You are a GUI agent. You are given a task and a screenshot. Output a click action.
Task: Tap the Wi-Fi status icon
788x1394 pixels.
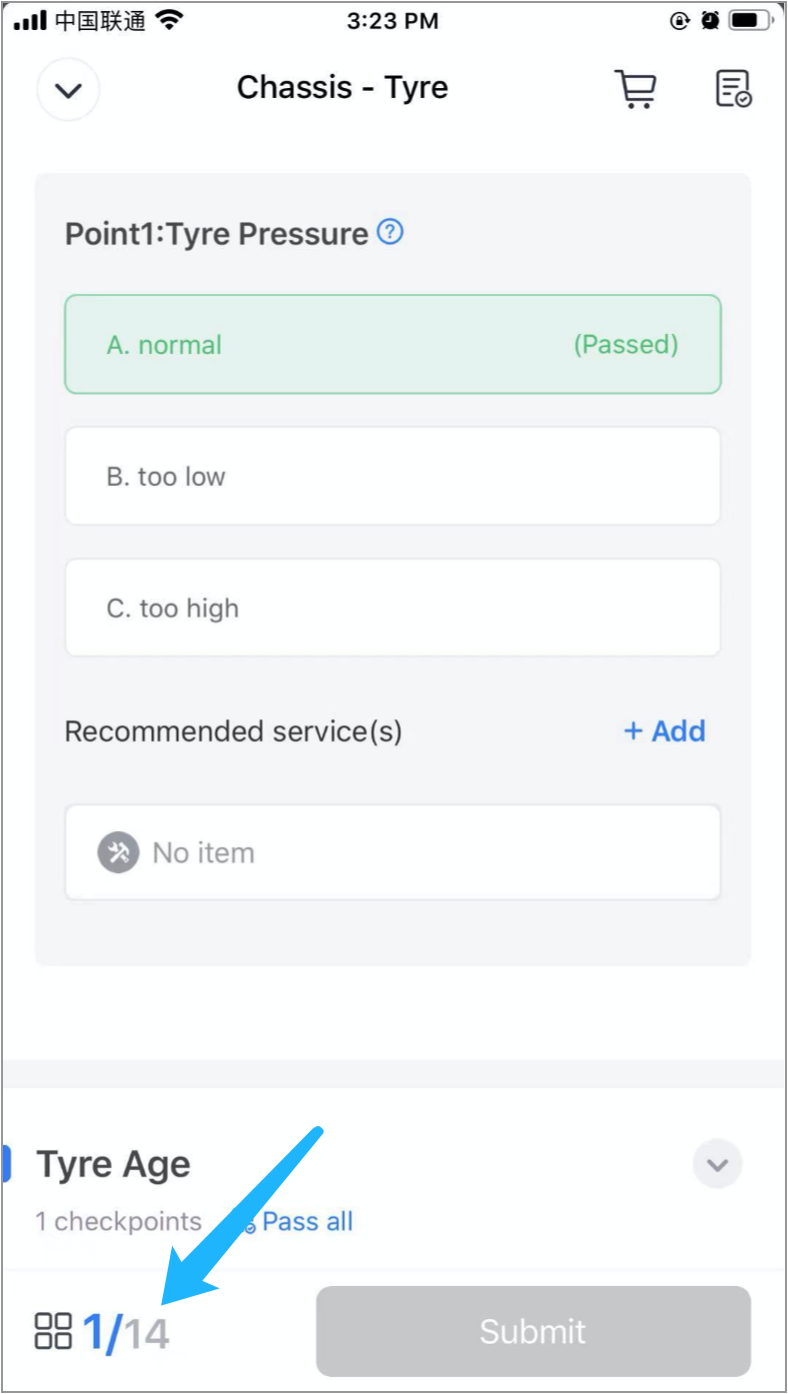171,21
